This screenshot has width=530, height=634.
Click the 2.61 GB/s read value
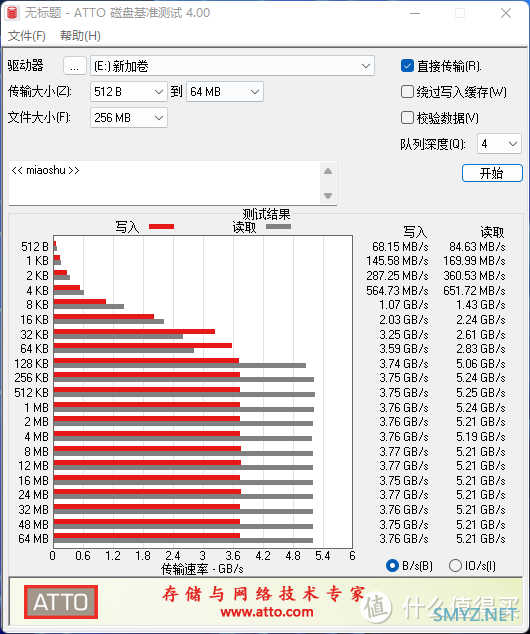[481, 335]
